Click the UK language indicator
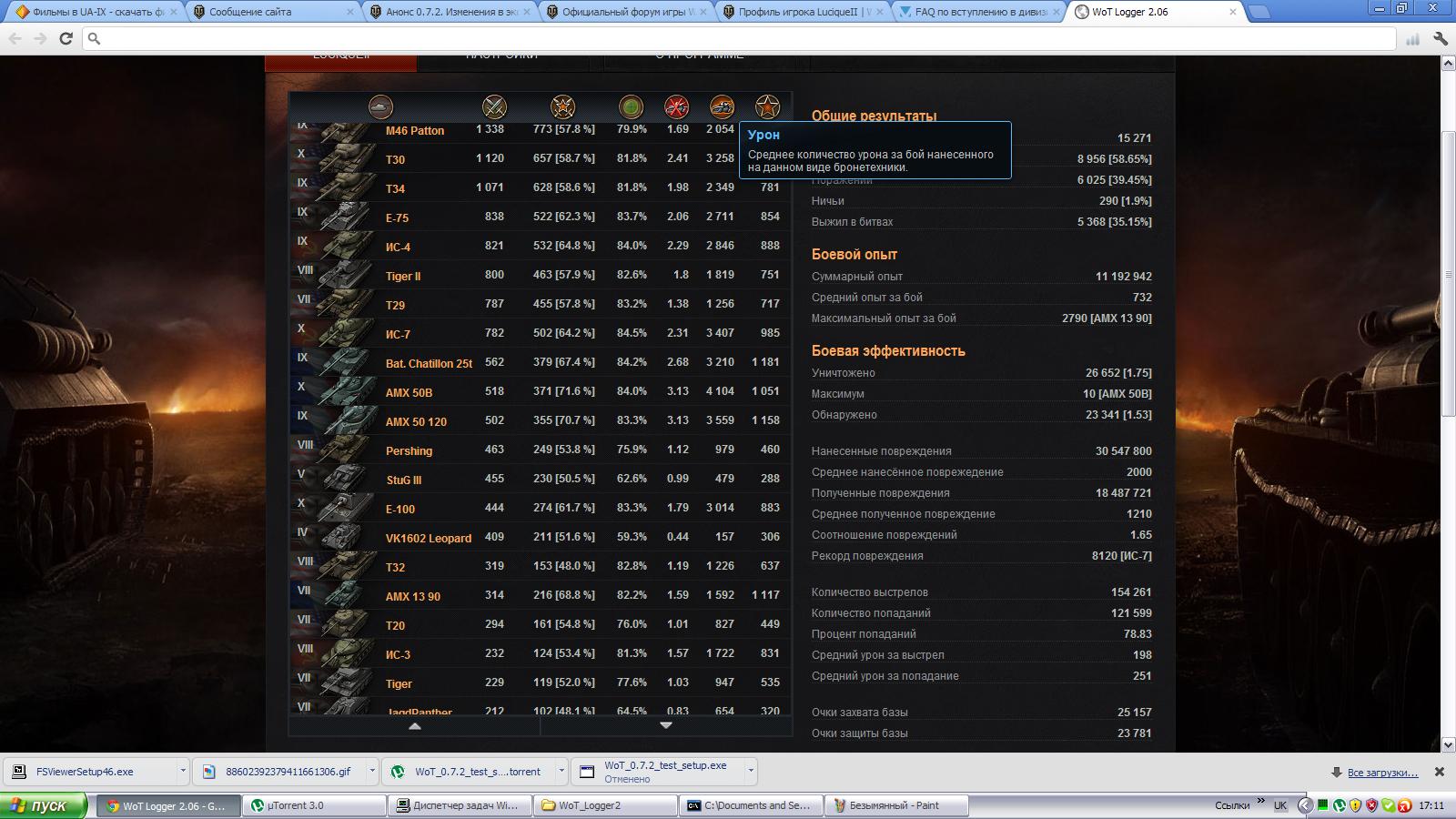The width and height of the screenshot is (1456, 819). [x=1280, y=805]
